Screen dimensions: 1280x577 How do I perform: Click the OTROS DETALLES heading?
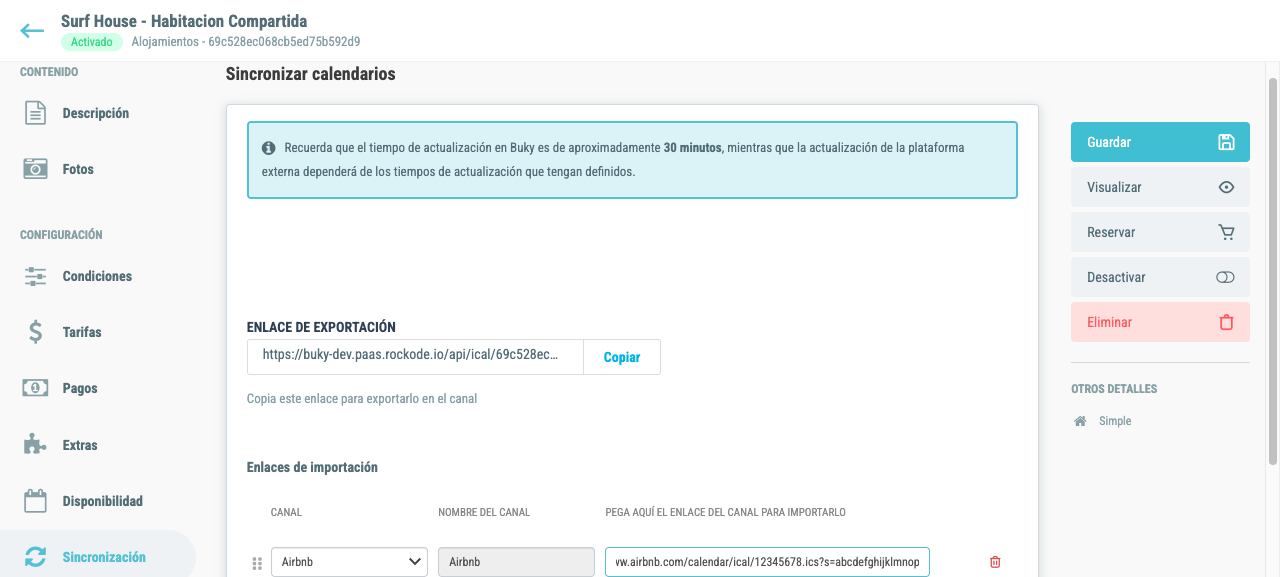(1114, 389)
